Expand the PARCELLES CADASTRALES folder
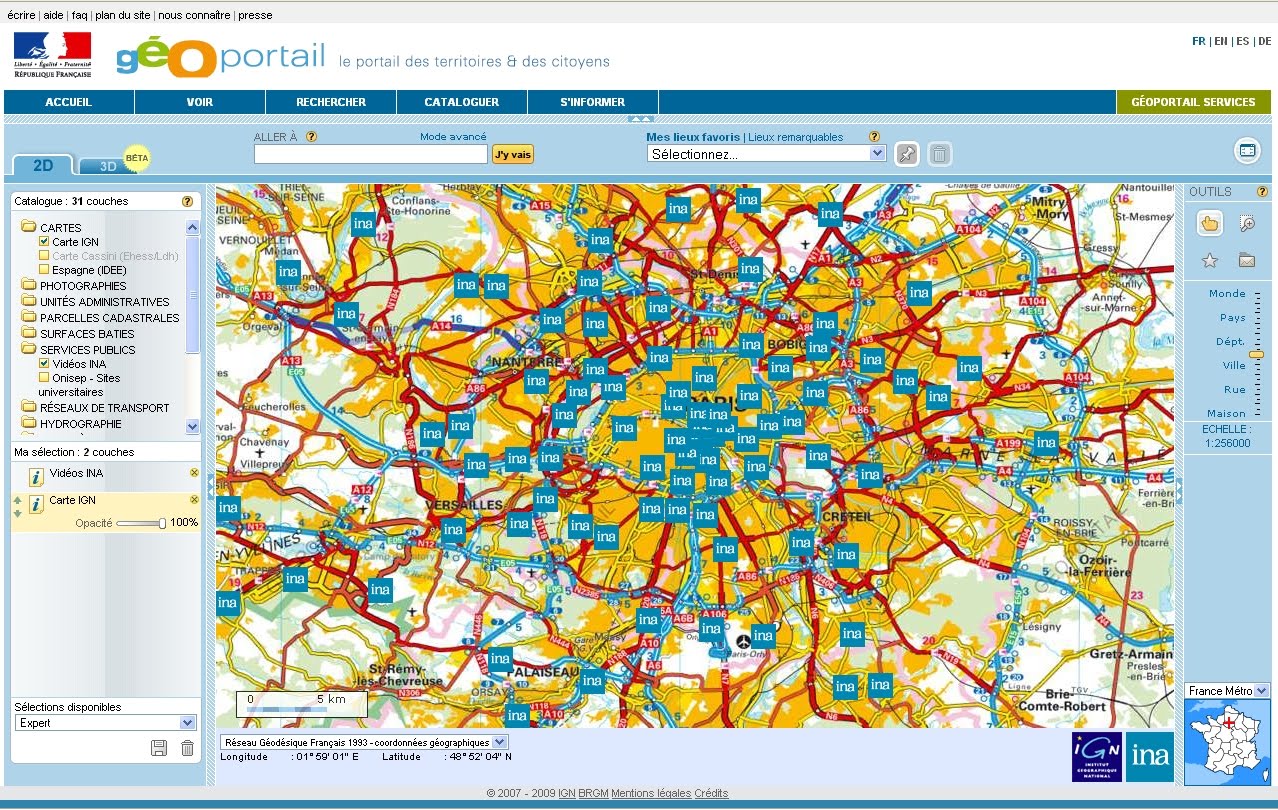This screenshot has height=810, width=1278. pos(29,318)
